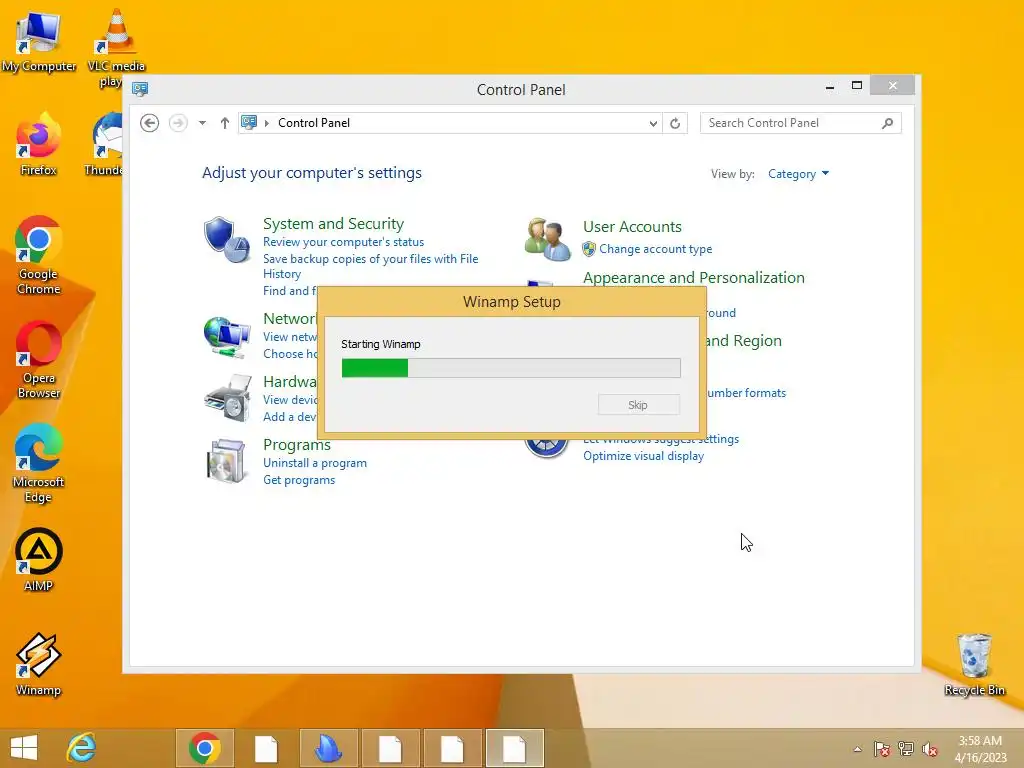Select the active white document taskbar item
The image size is (1024, 768).
515,748
